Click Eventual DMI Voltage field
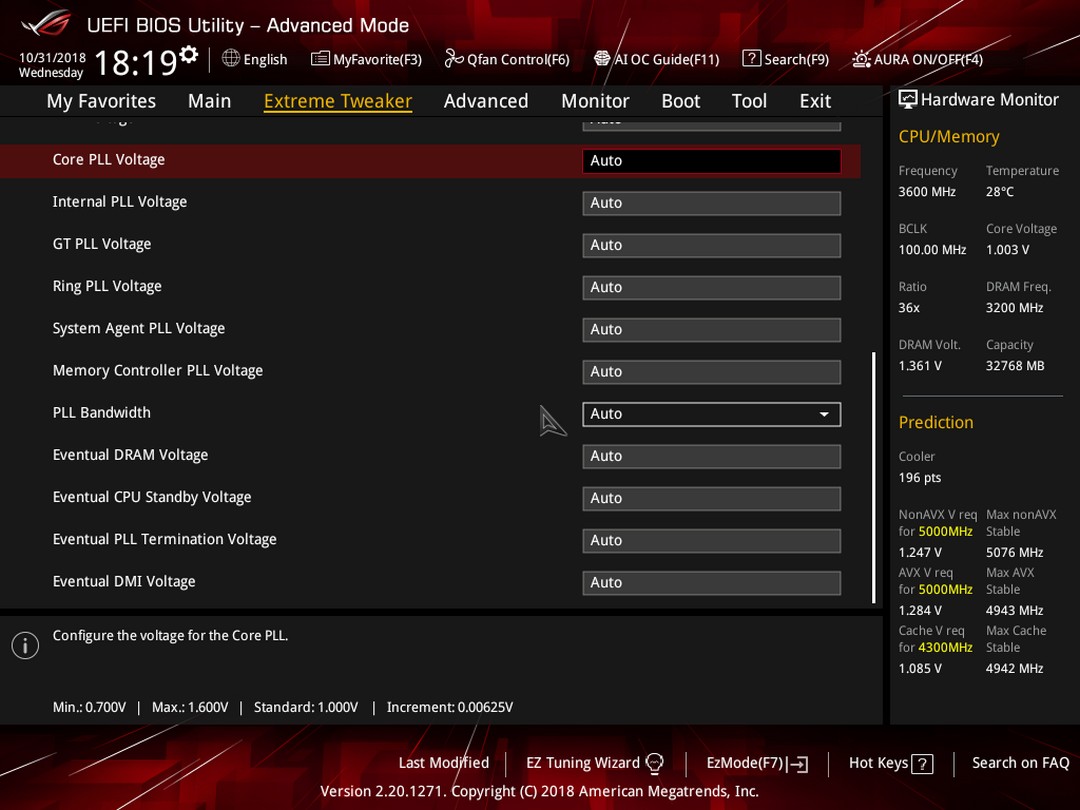Screen dimensions: 1080x810 712,582
